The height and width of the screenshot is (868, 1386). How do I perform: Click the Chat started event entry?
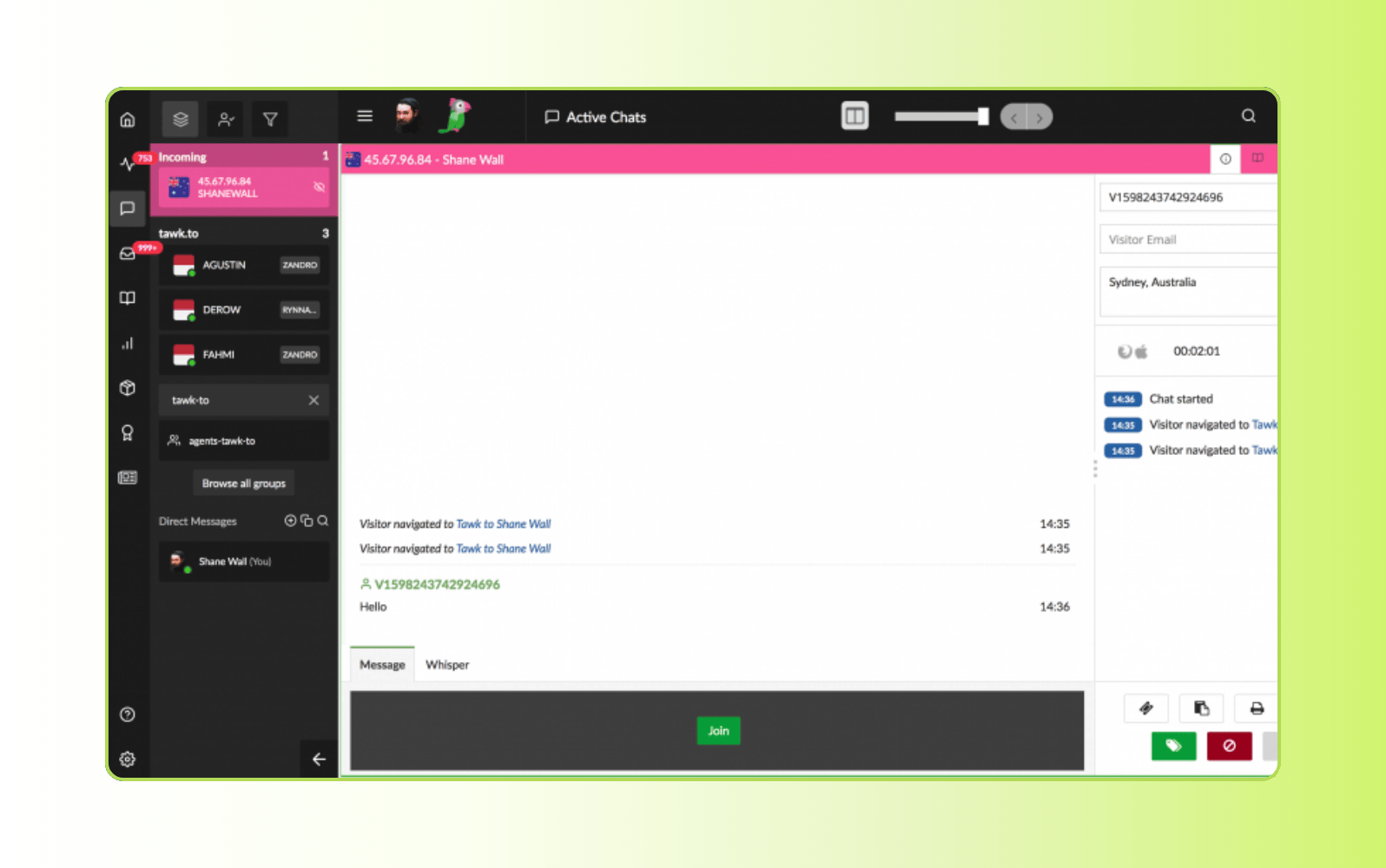tap(1181, 399)
